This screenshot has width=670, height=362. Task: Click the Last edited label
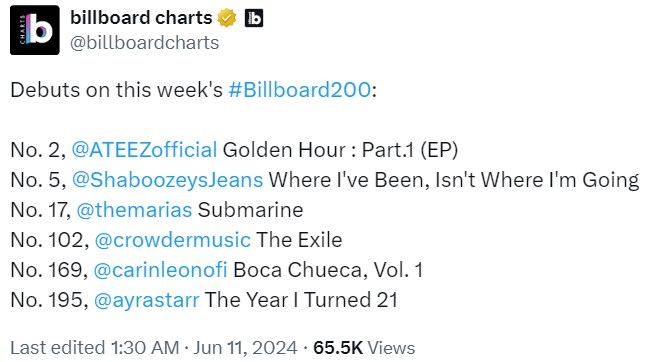[x=57, y=347]
